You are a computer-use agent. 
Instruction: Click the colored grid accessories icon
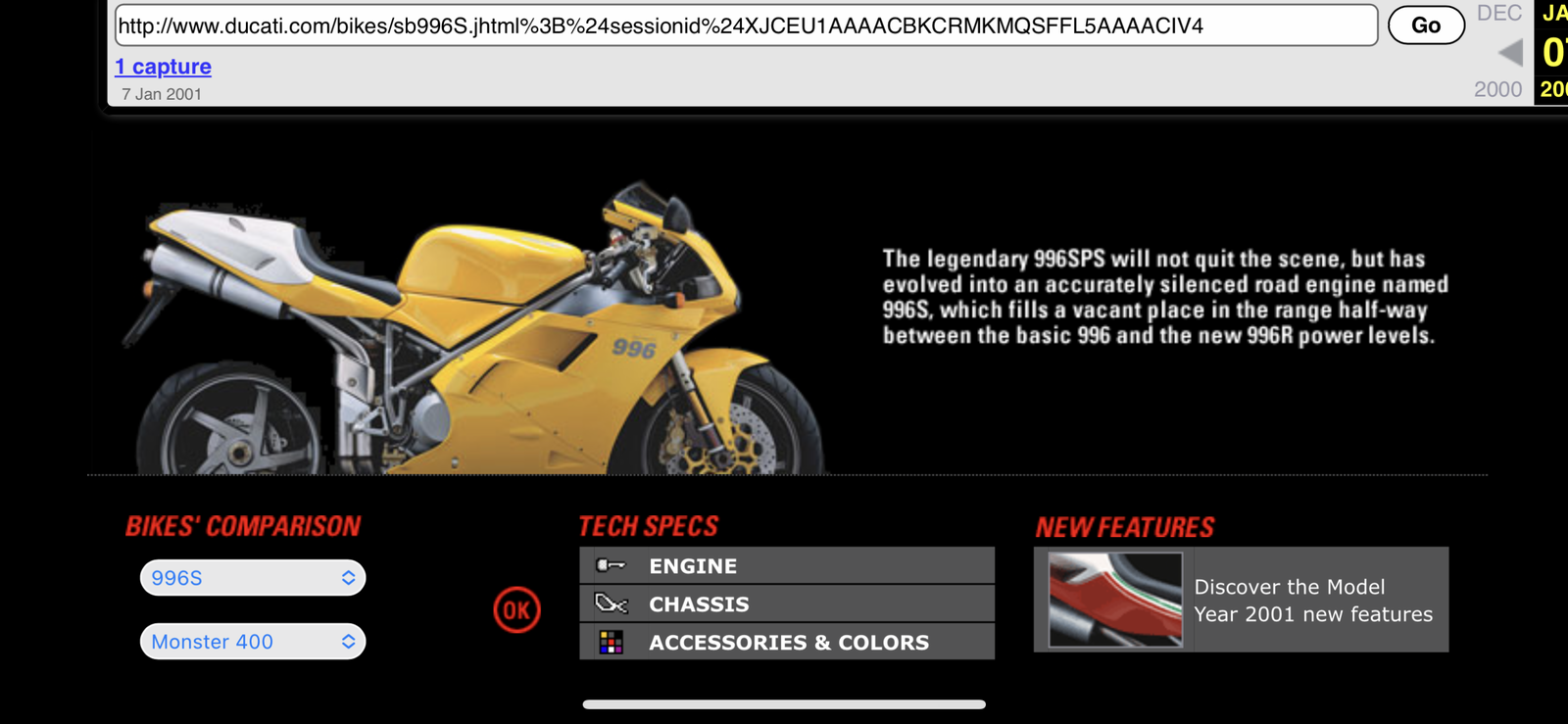(x=611, y=642)
